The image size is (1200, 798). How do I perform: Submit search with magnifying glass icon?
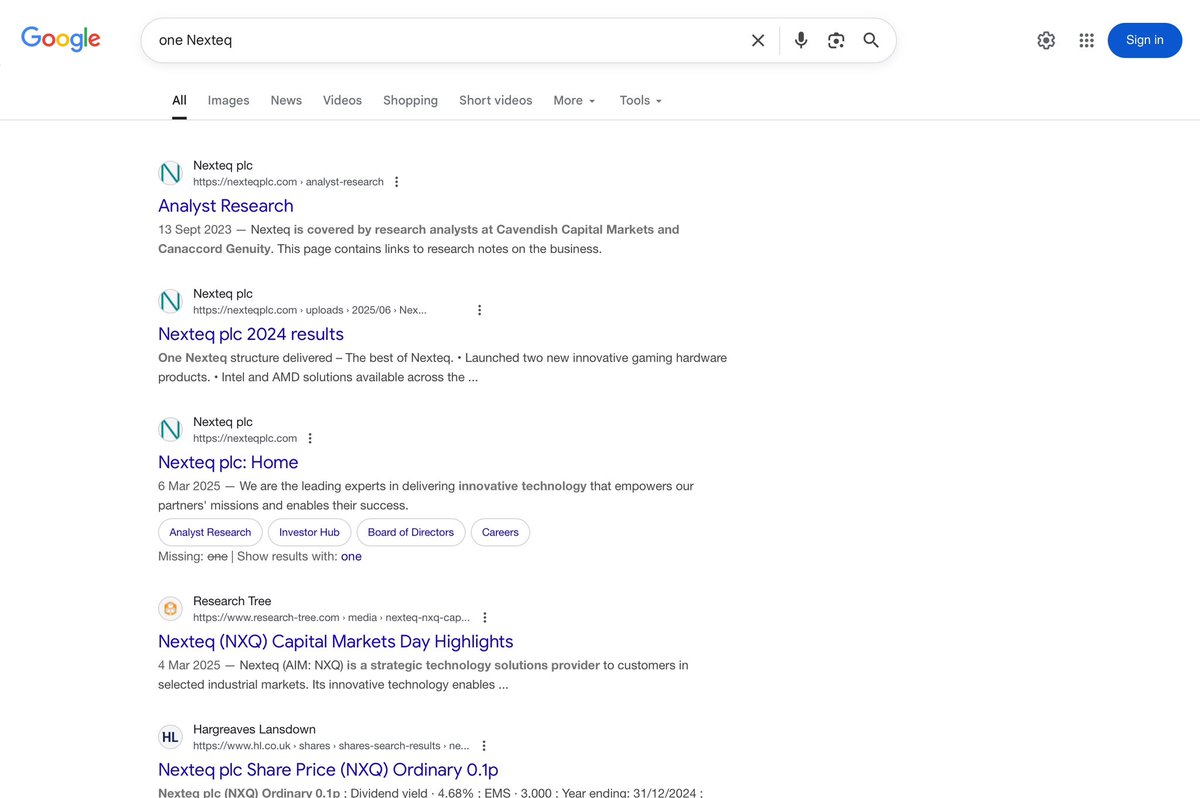(871, 40)
